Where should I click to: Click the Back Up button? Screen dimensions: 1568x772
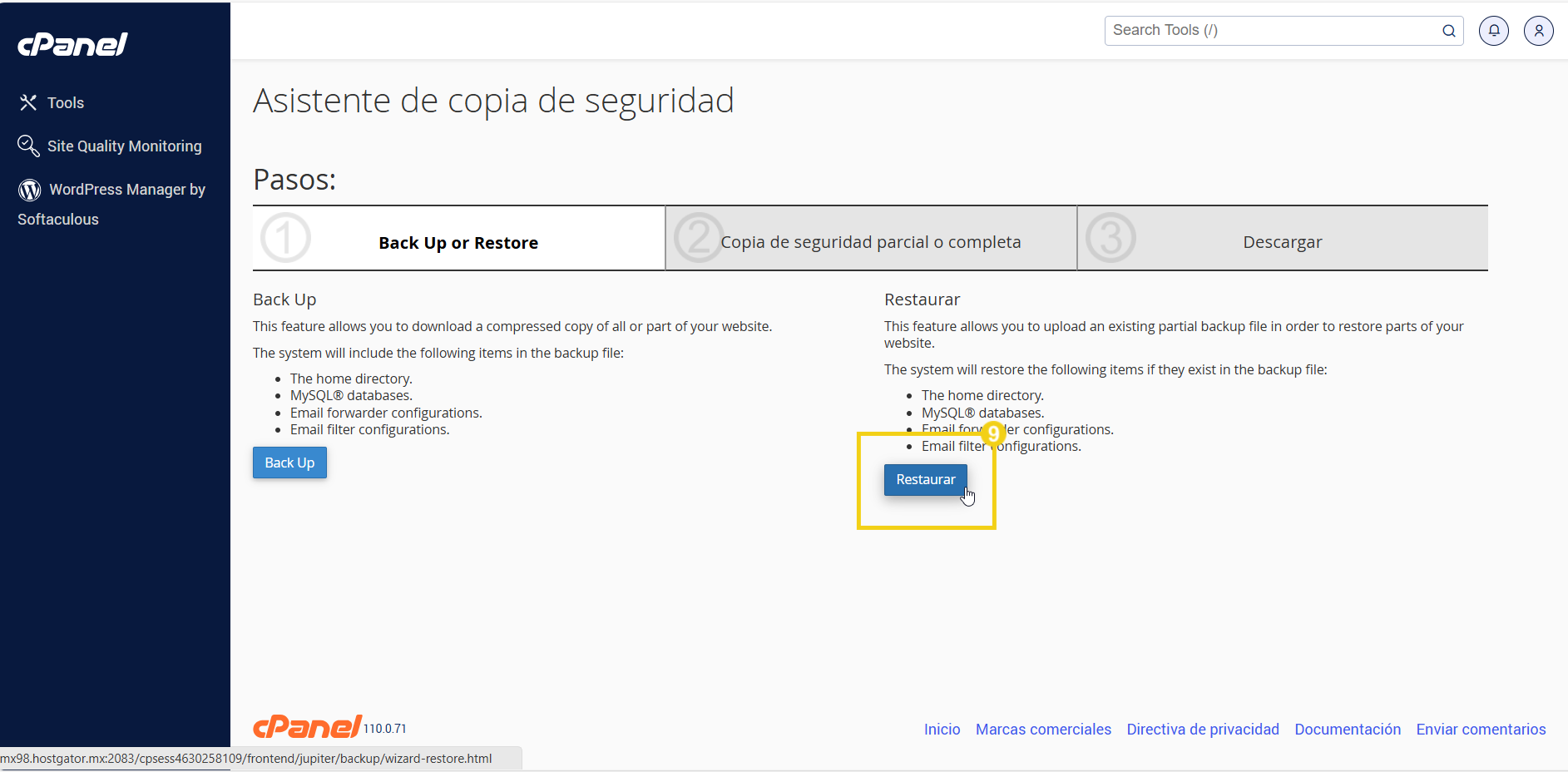[x=289, y=463]
